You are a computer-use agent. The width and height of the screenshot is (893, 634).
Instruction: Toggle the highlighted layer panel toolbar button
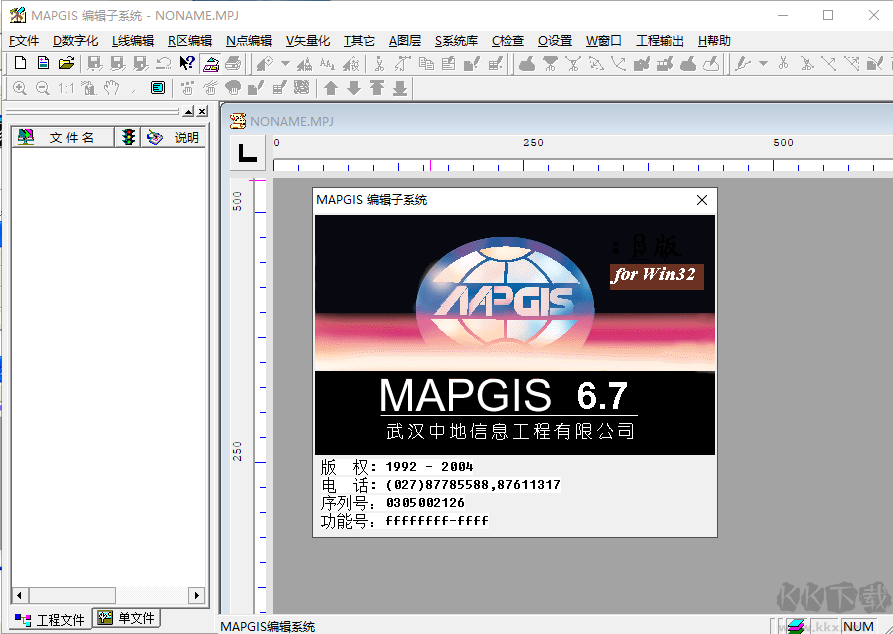click(211, 63)
